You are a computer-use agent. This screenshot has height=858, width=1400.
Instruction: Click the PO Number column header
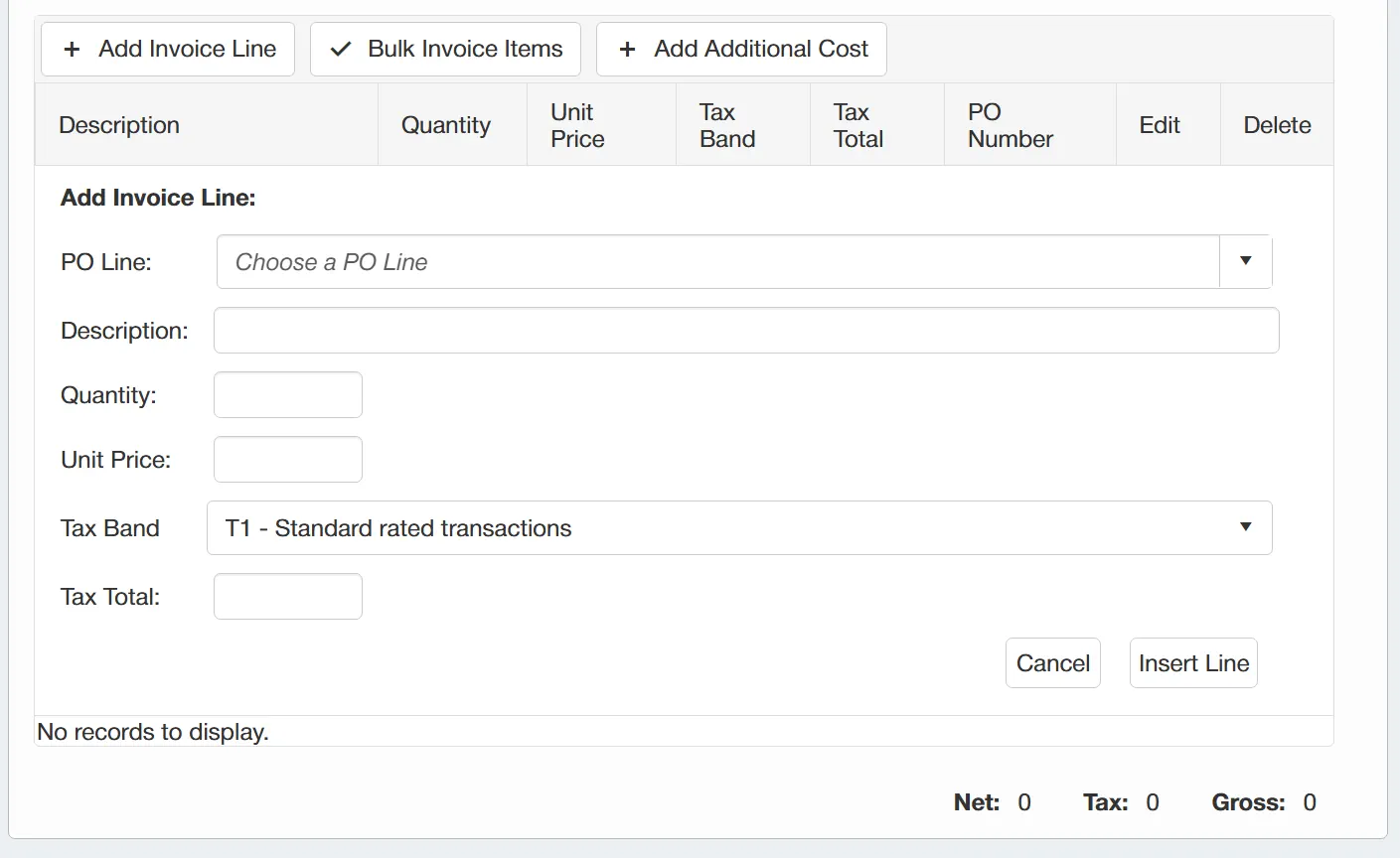(1030, 125)
